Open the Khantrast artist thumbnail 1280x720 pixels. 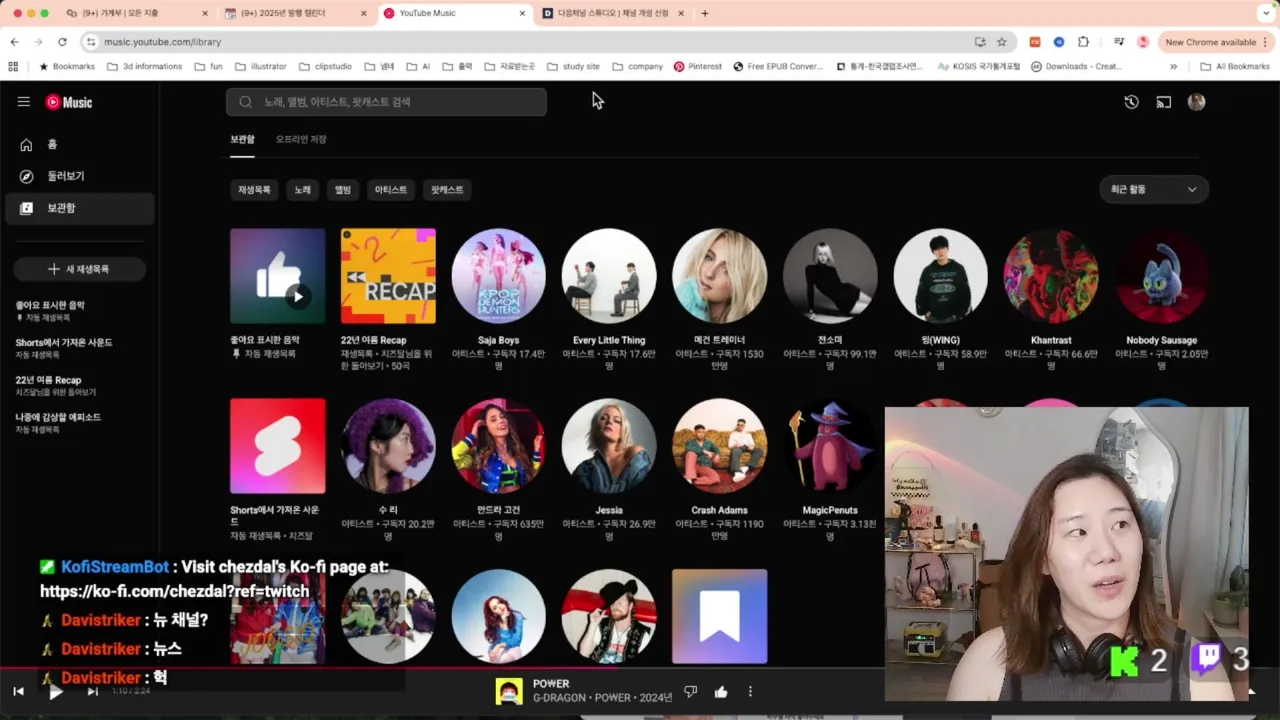[1051, 276]
